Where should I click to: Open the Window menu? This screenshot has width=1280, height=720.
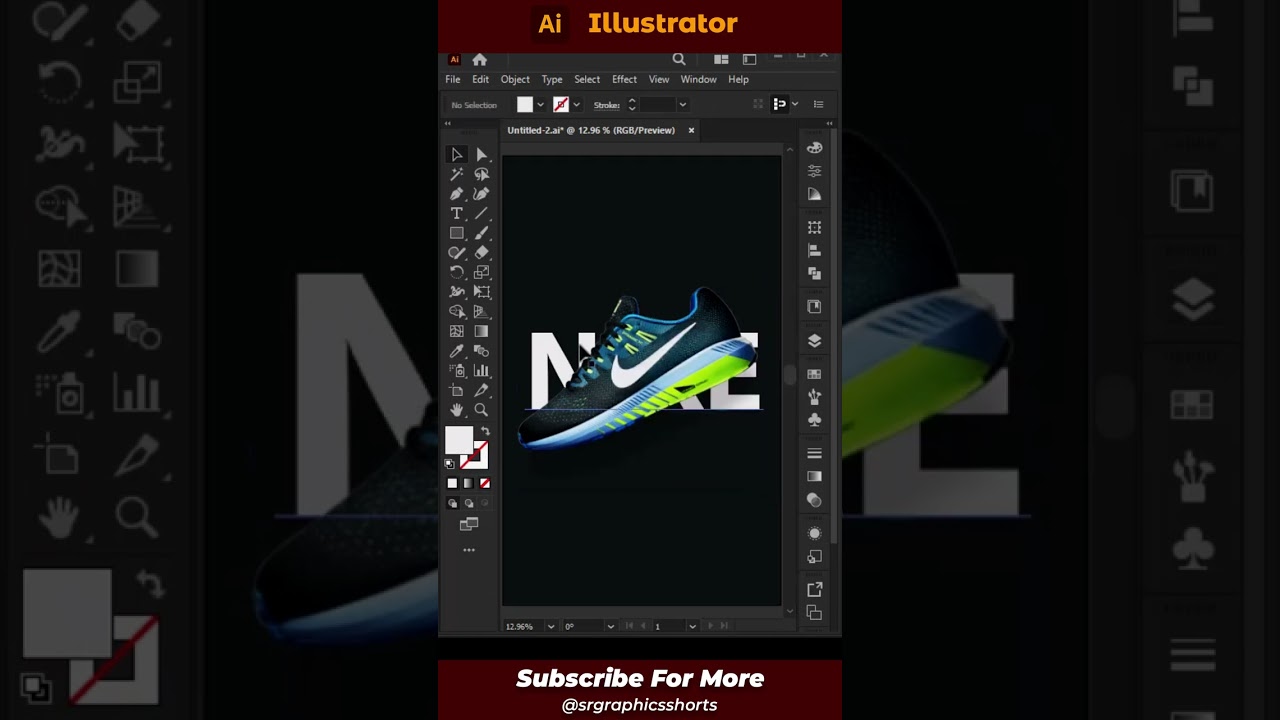(x=698, y=79)
